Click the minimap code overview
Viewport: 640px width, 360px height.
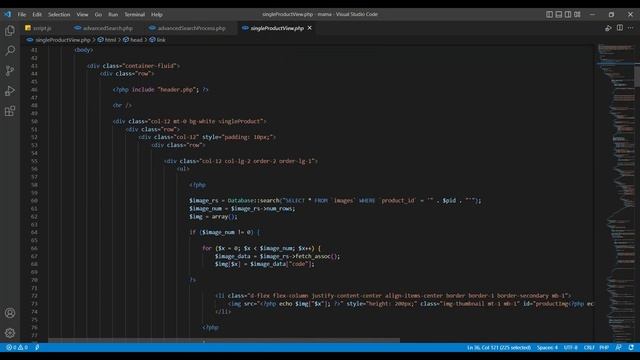pos(616,192)
